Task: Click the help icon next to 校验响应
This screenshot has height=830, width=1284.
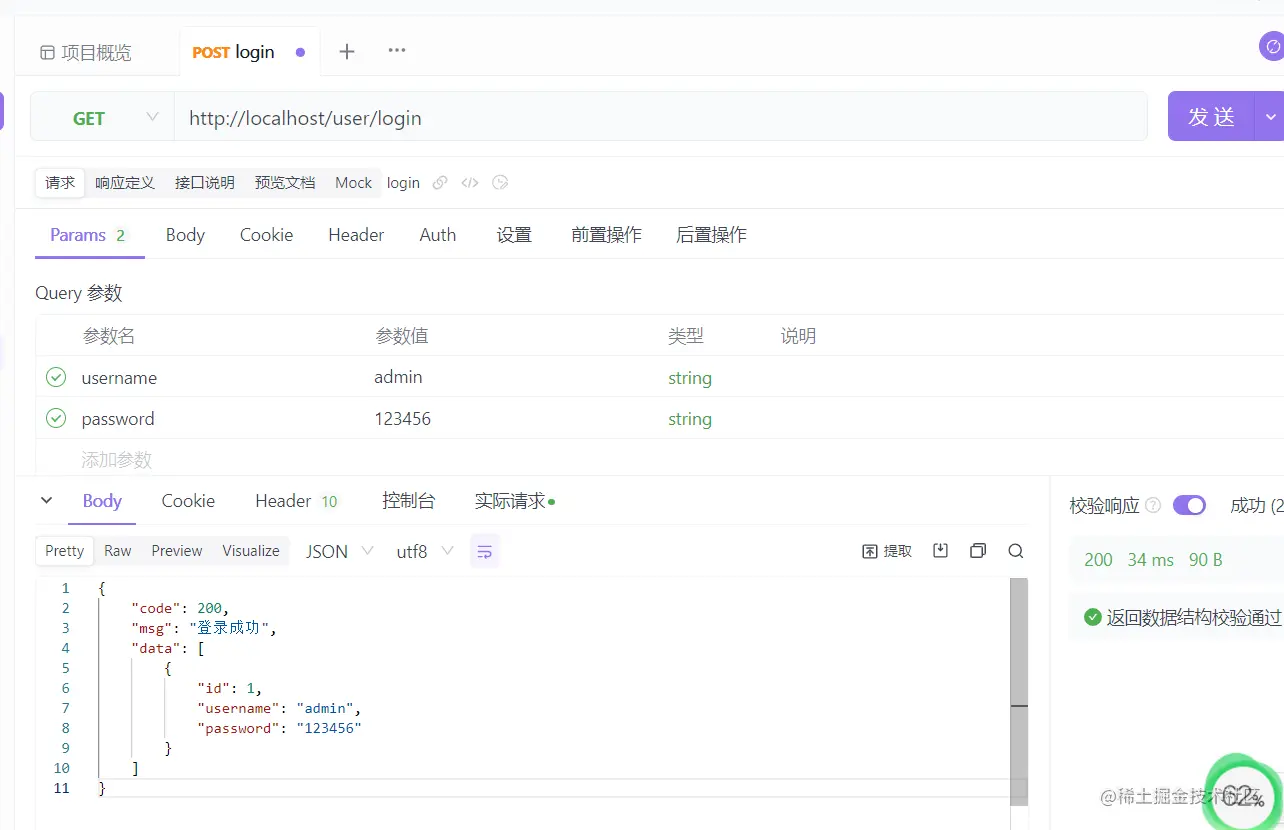Action: click(1153, 506)
